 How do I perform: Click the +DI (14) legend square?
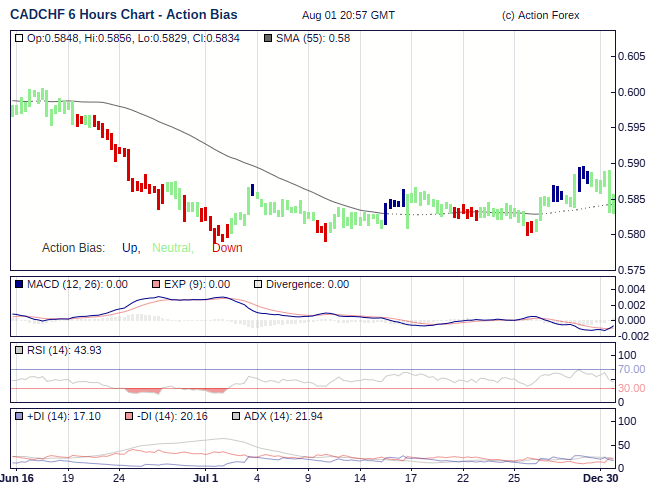[x=19, y=415]
